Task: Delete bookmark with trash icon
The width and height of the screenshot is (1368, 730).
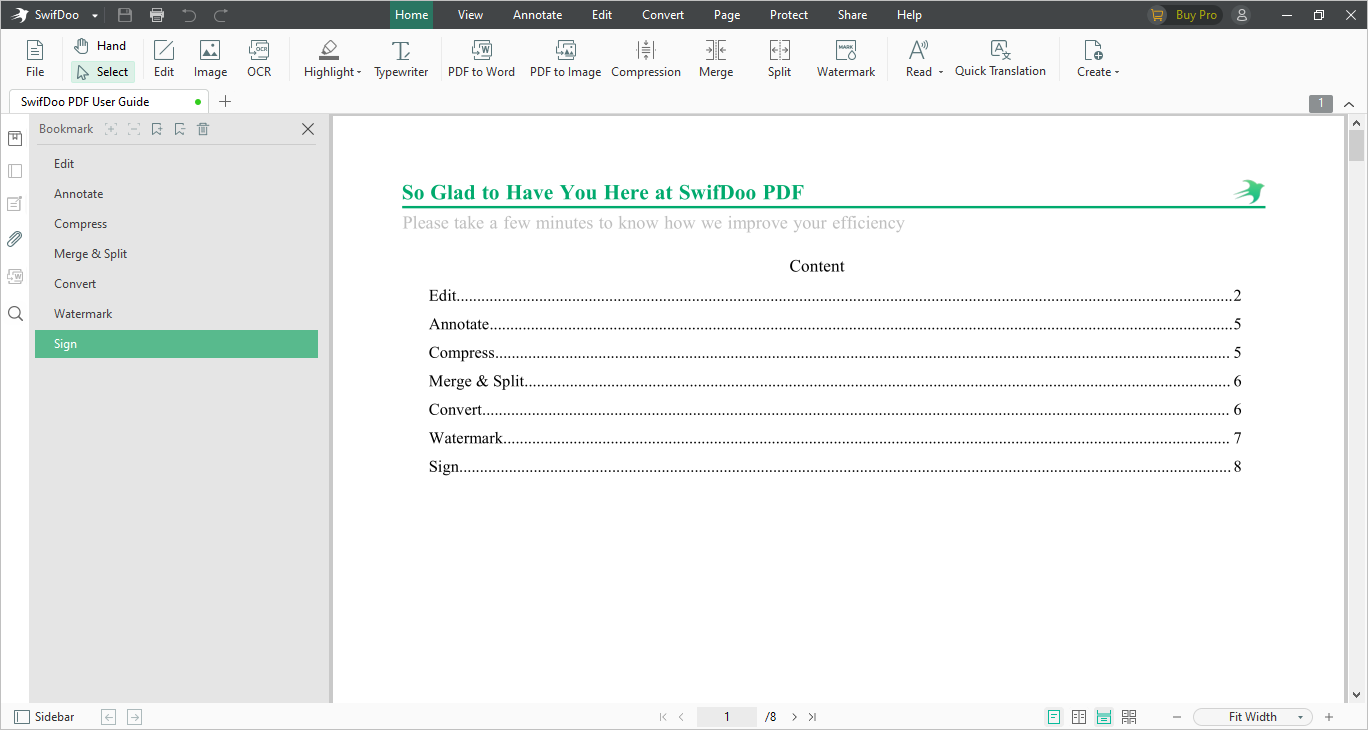Action: click(203, 129)
